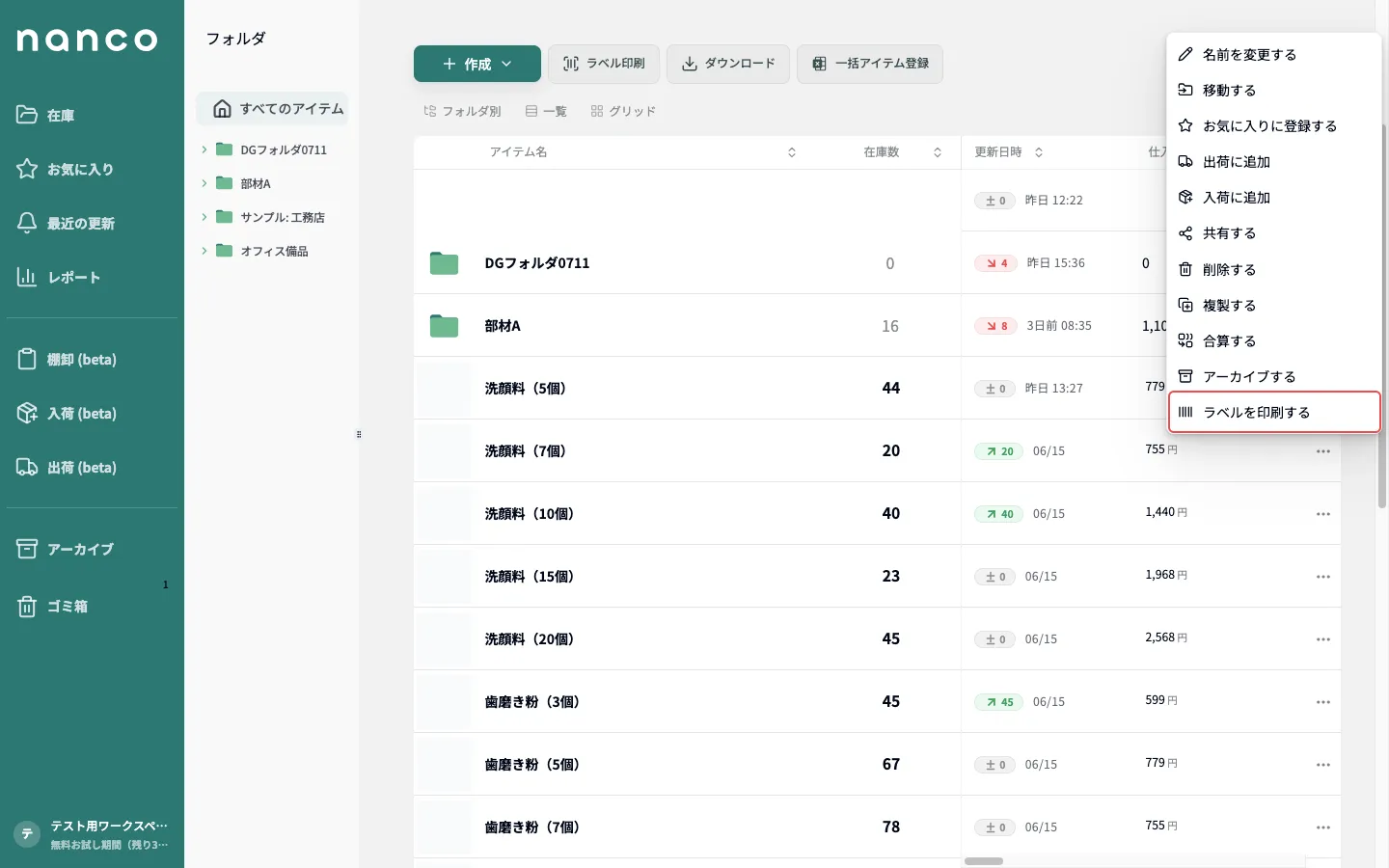
Task: Open the ゴミ箱 trash icon
Action: [x=27, y=606]
